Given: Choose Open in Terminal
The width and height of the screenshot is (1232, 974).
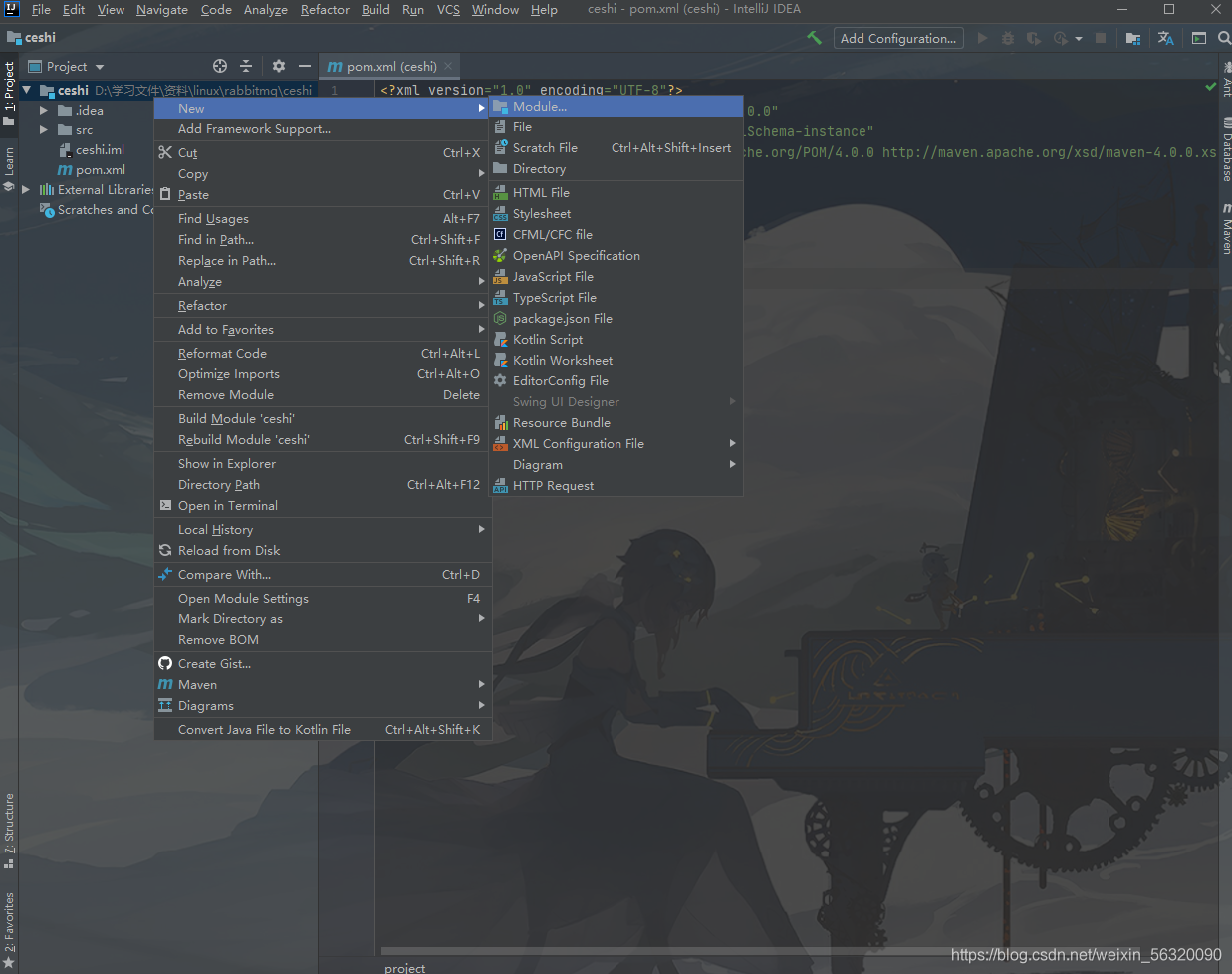Looking at the screenshot, I should pos(323,506).
